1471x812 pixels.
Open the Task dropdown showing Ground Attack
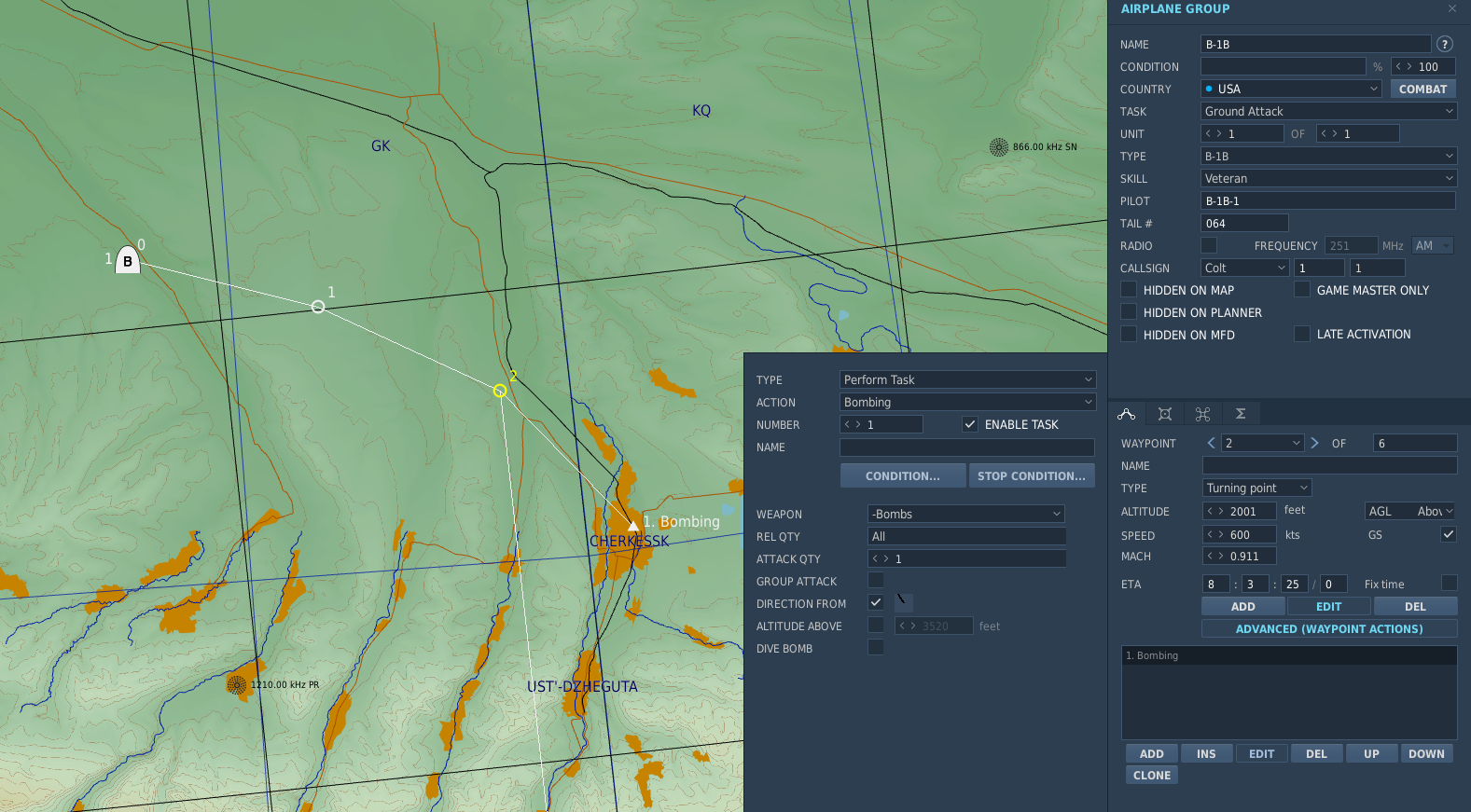coord(1328,111)
